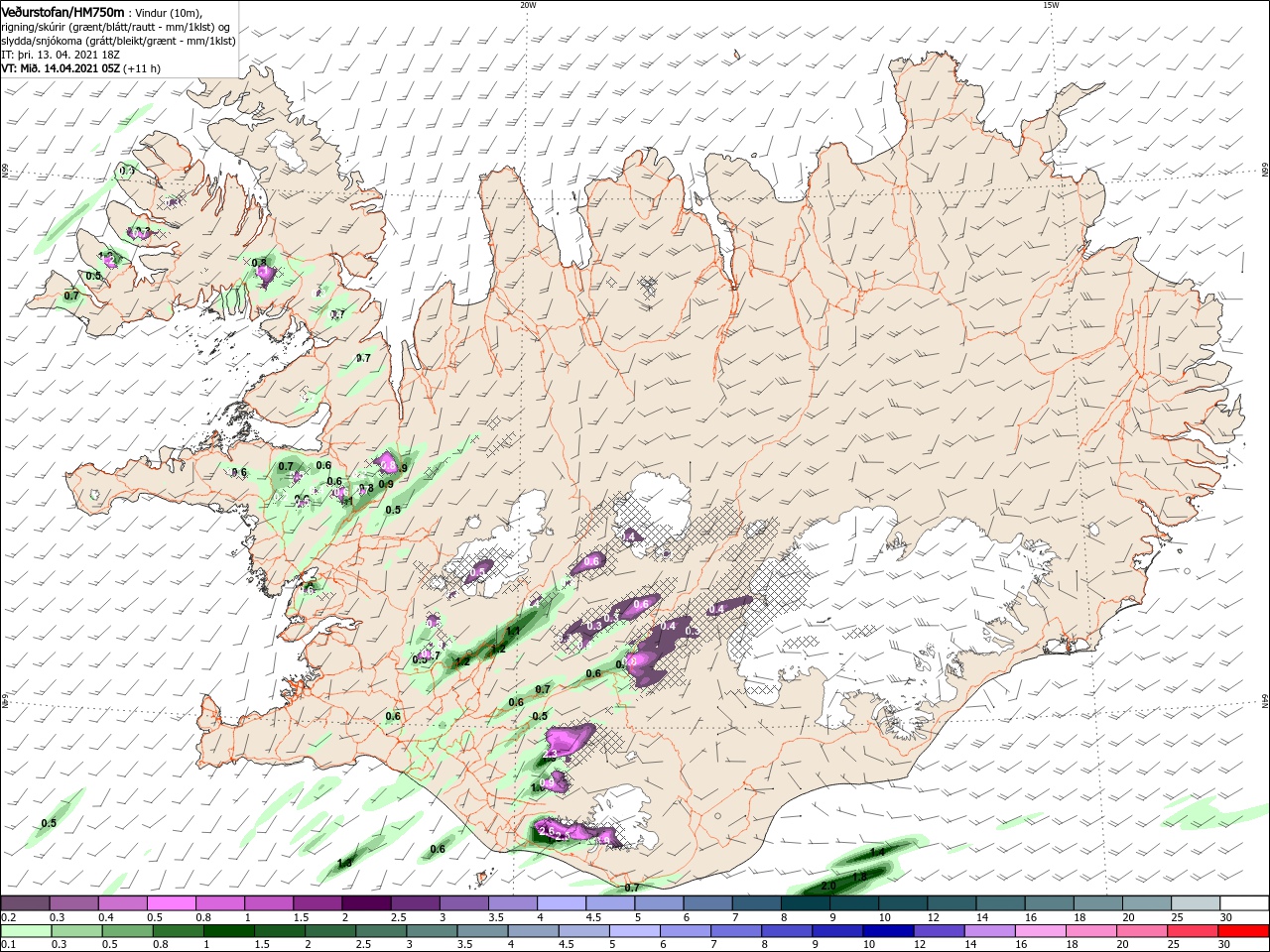The image size is (1270, 952).
Task: Click the 0.3 swatch in upper snow legend row
Action: pyautogui.click(x=73, y=903)
